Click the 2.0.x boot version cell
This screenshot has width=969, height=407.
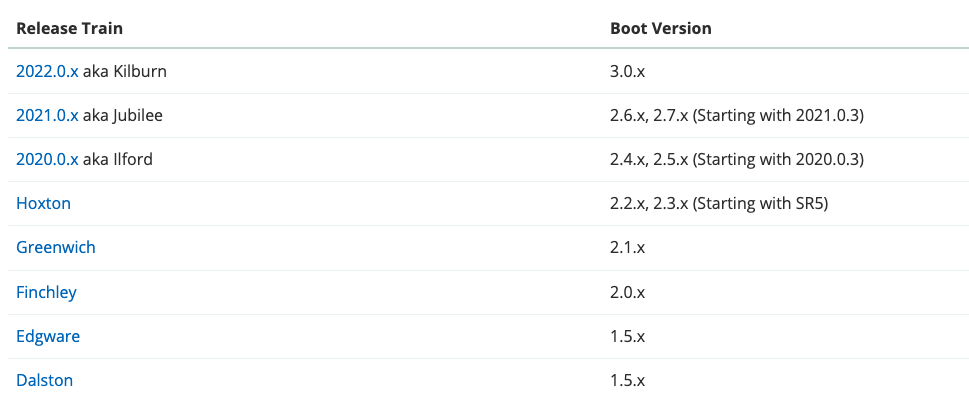pyautogui.click(x=627, y=292)
